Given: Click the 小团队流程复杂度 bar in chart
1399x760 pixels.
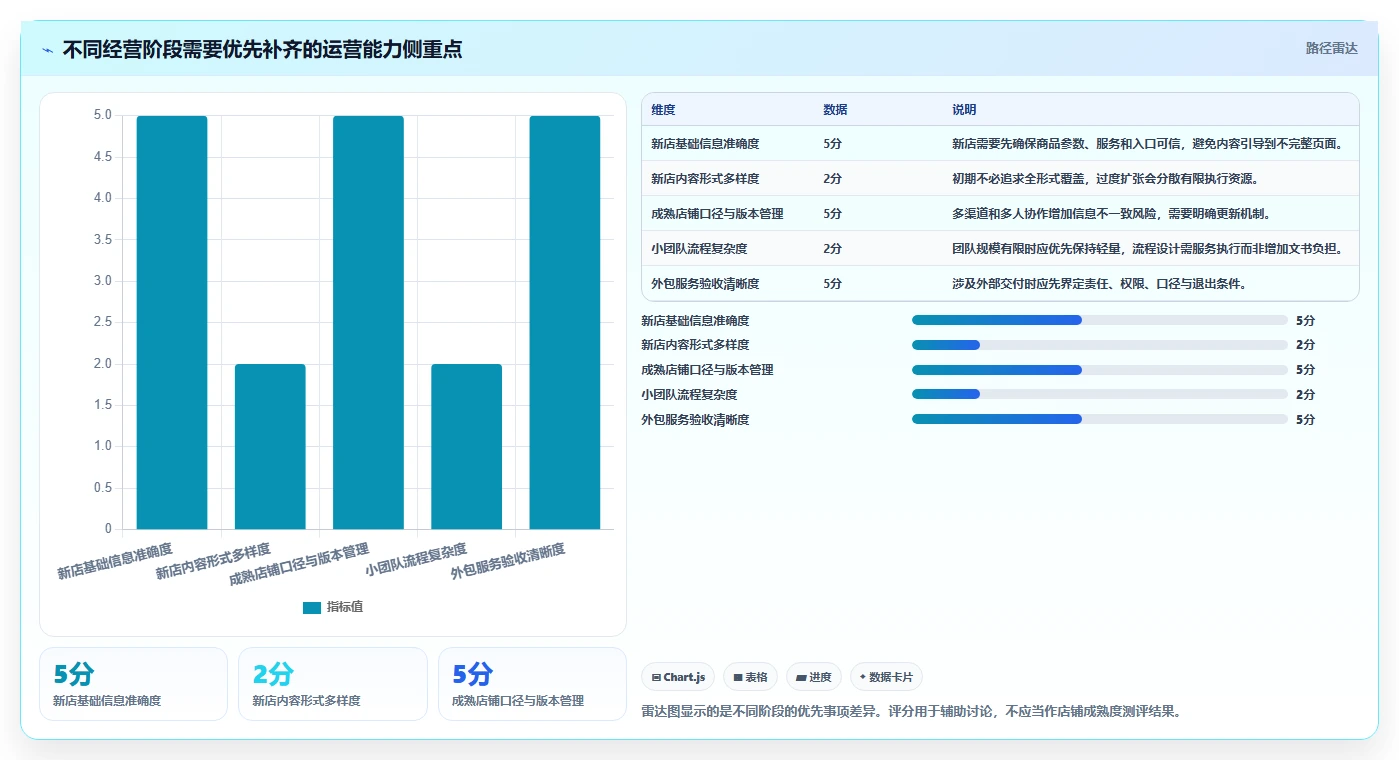Looking at the screenshot, I should 466,446.
